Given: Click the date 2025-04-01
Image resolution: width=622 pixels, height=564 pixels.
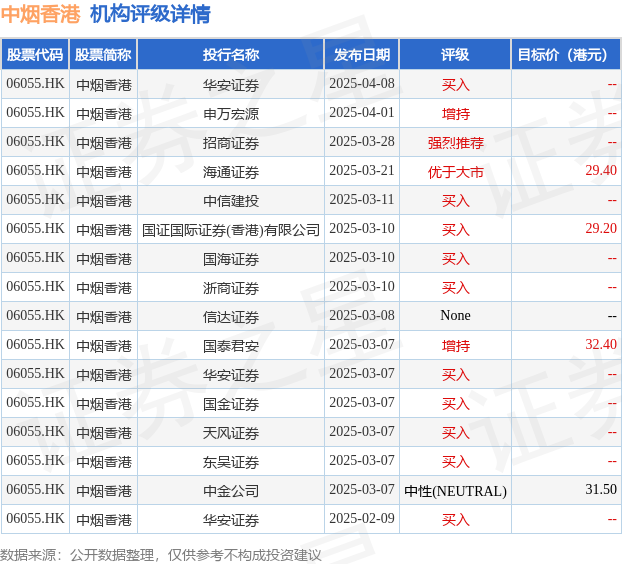Looking at the screenshot, I should coord(362,112).
